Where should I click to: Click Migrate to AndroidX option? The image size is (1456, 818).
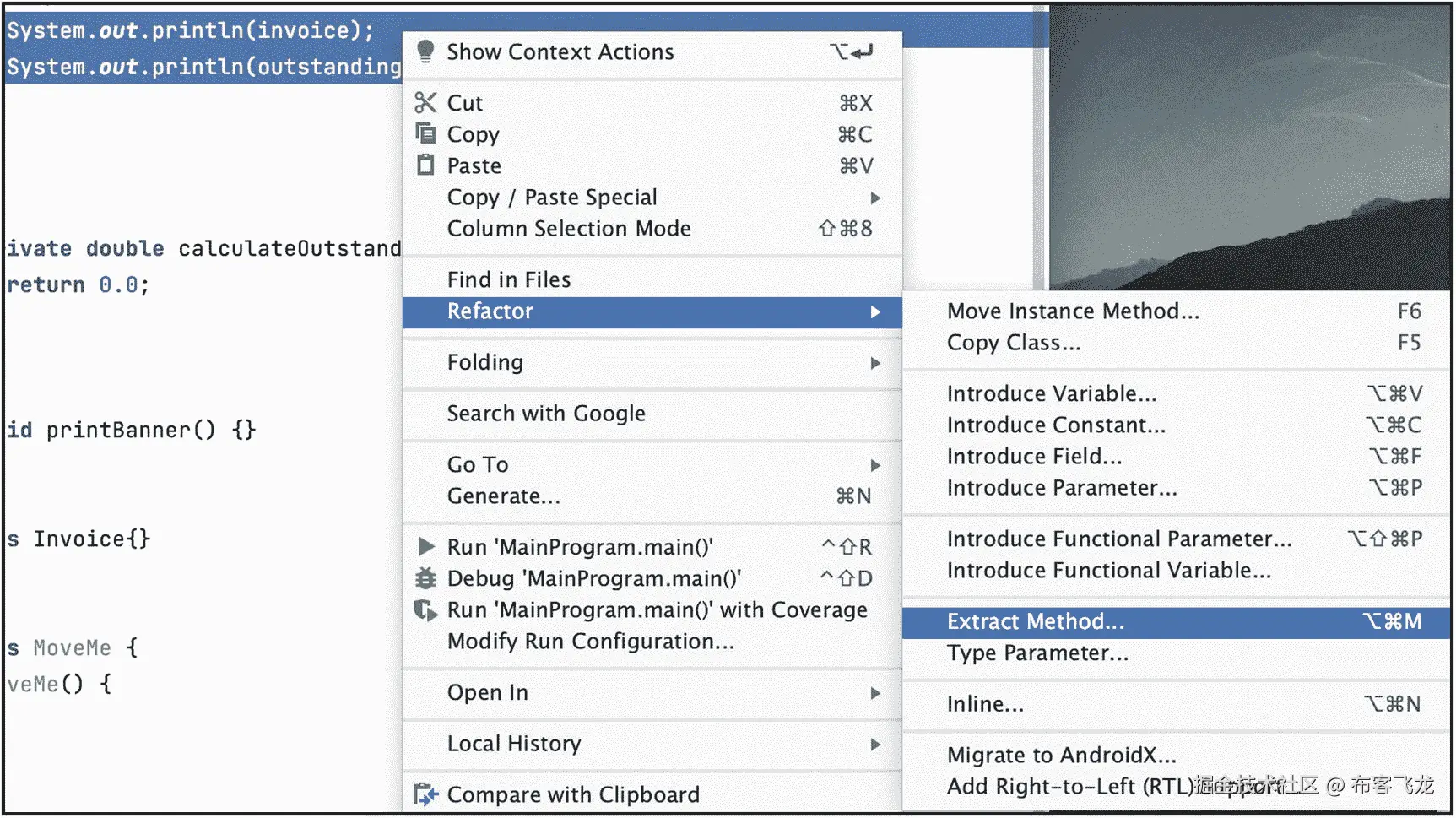(1061, 755)
